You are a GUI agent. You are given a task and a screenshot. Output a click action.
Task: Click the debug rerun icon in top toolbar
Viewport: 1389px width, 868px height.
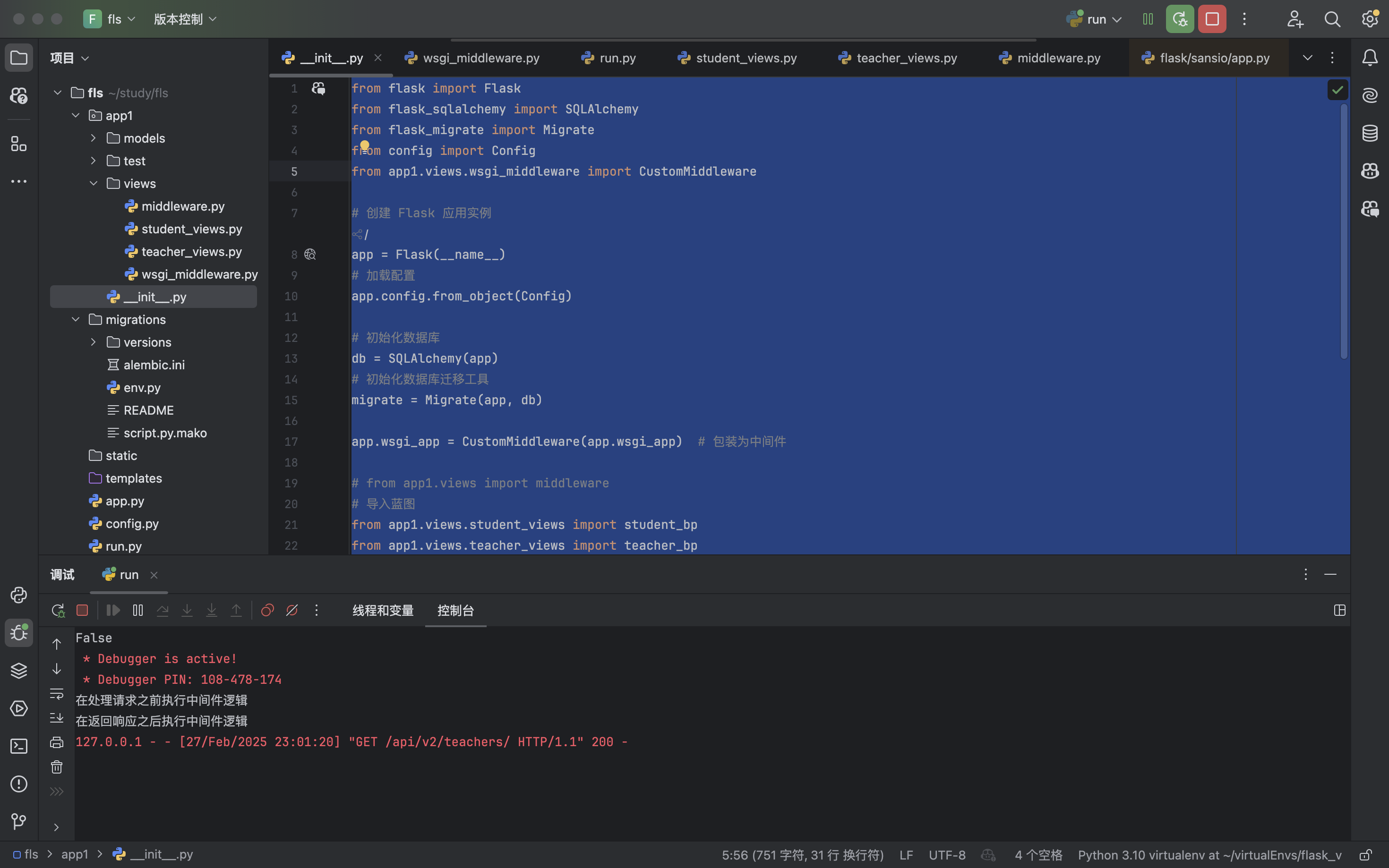click(1179, 19)
